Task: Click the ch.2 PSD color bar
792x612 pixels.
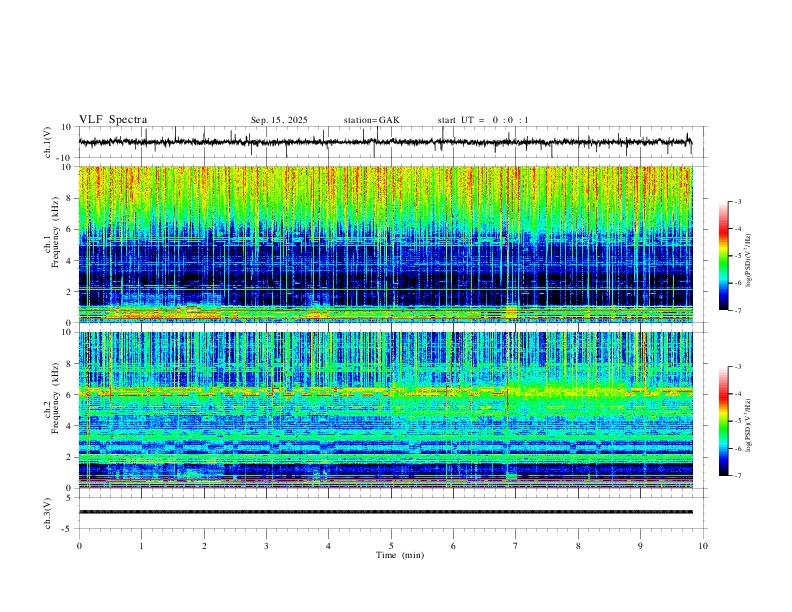Action: point(724,421)
